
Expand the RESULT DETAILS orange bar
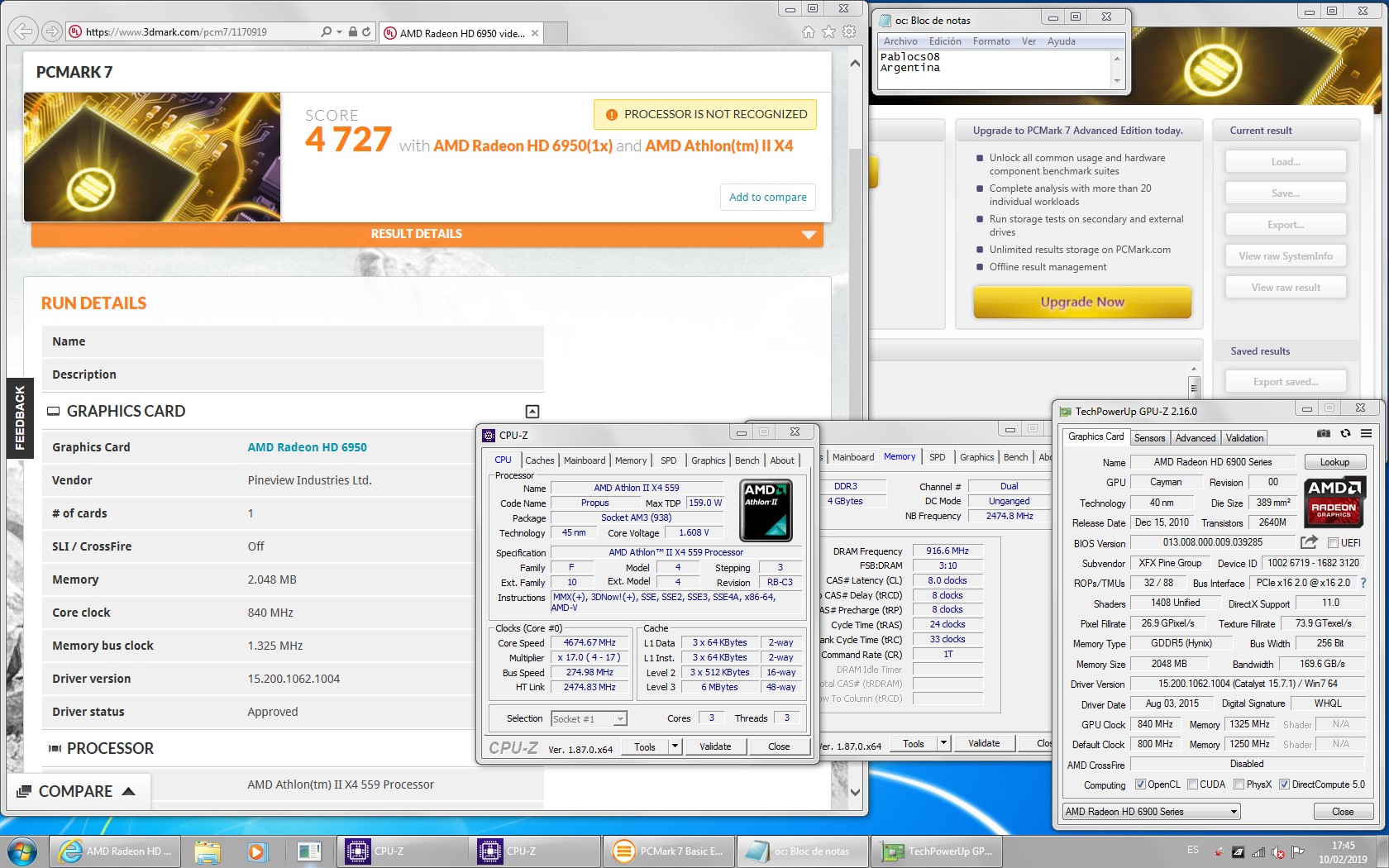pyautogui.click(x=427, y=235)
